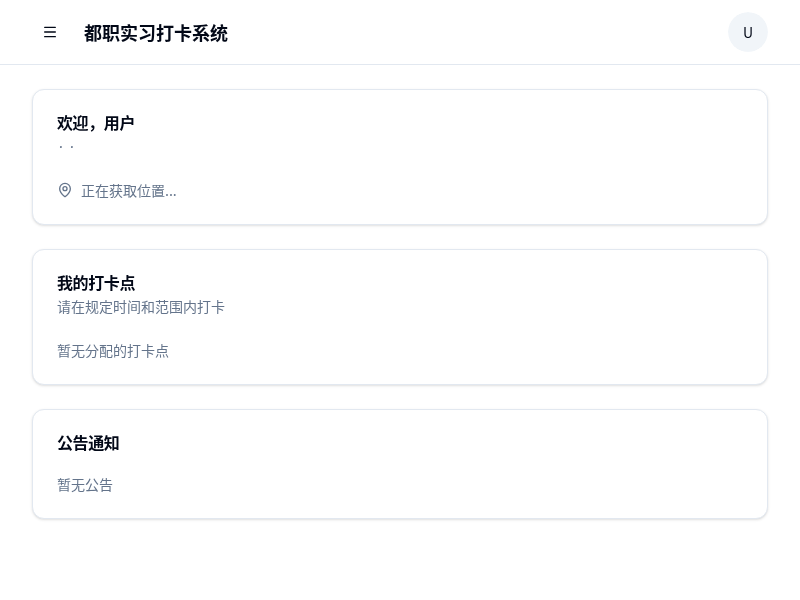Click the placeholder dots under the greeting
Viewport: 800px width, 600px height.
click(66, 148)
